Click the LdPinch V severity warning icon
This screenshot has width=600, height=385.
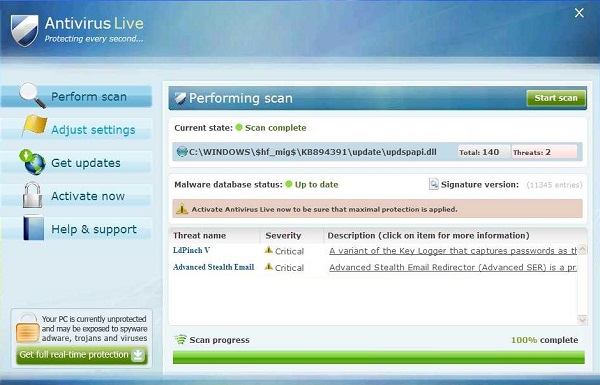(269, 250)
